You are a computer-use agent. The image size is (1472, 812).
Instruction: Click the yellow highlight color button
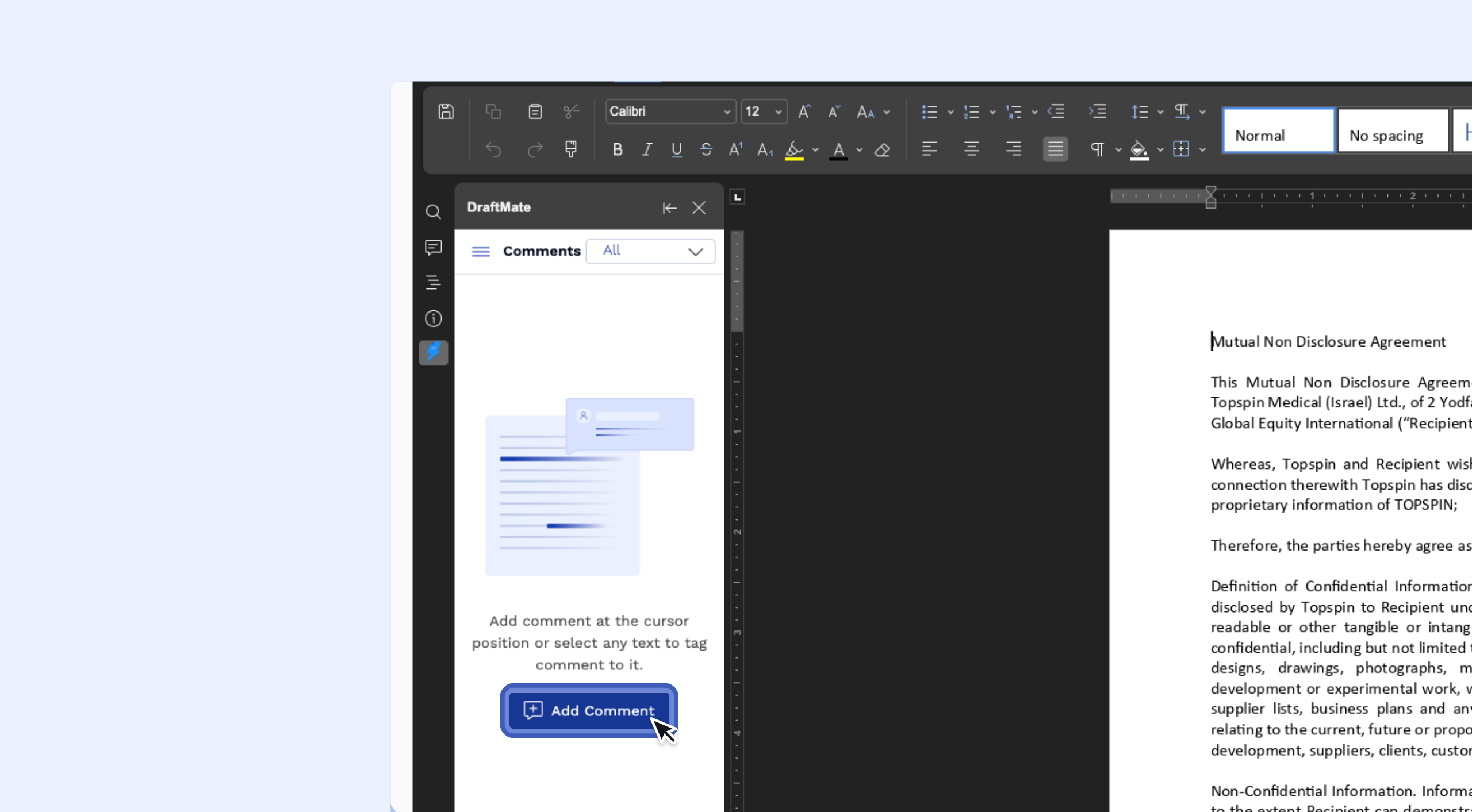pyautogui.click(x=794, y=150)
